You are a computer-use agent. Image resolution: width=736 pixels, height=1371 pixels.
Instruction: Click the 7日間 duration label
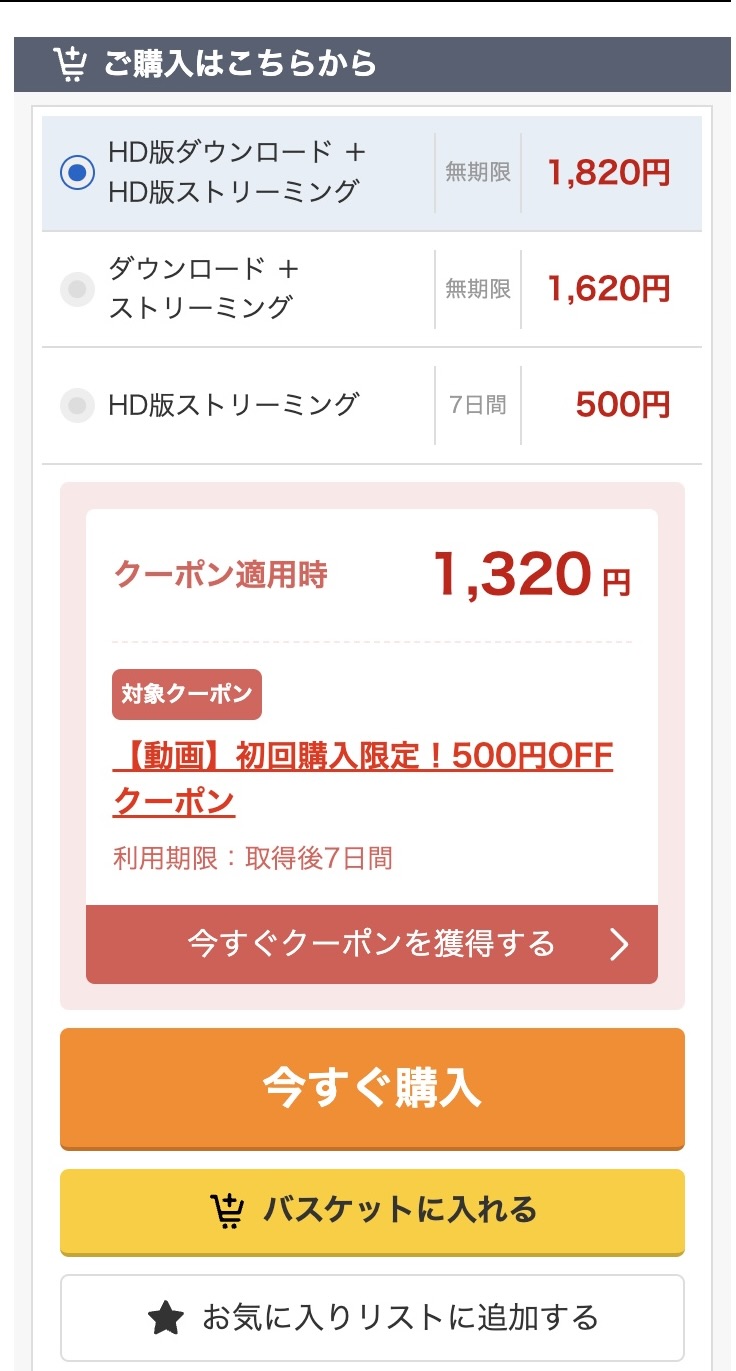click(x=477, y=405)
